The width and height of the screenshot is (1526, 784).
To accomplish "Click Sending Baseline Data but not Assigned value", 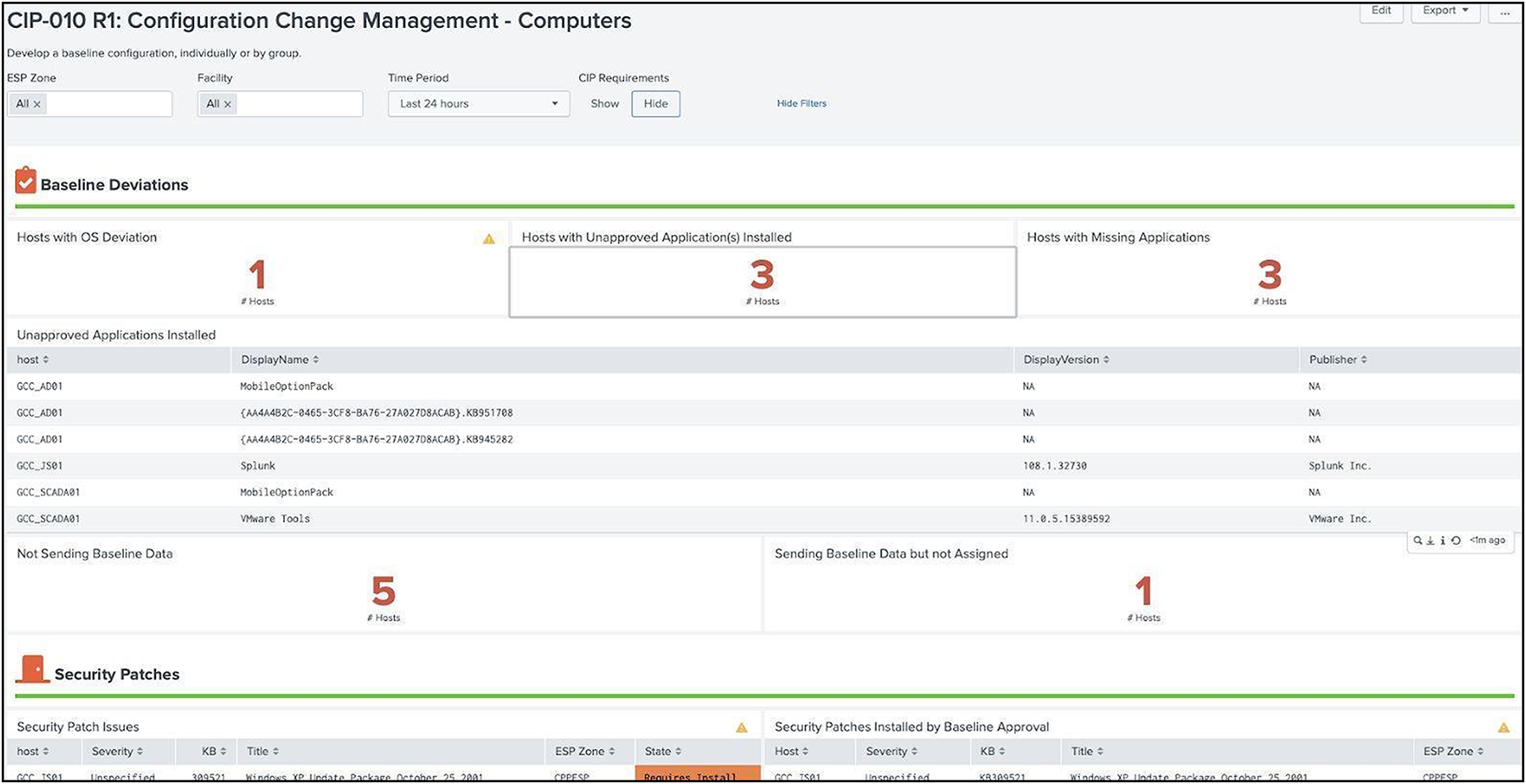I will pos(1144,591).
